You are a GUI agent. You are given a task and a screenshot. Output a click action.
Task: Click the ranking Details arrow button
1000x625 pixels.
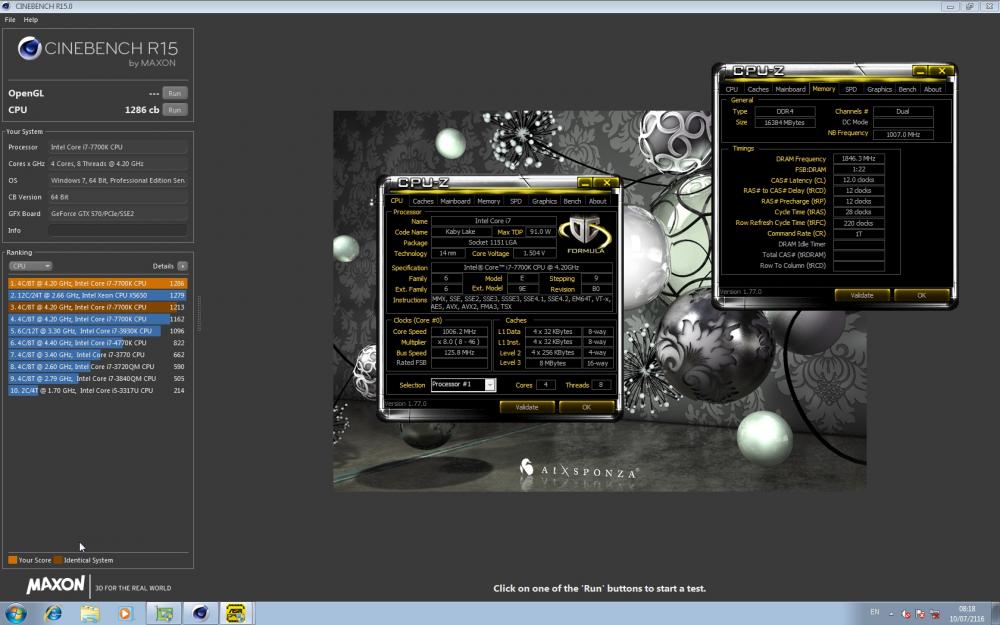[182, 266]
